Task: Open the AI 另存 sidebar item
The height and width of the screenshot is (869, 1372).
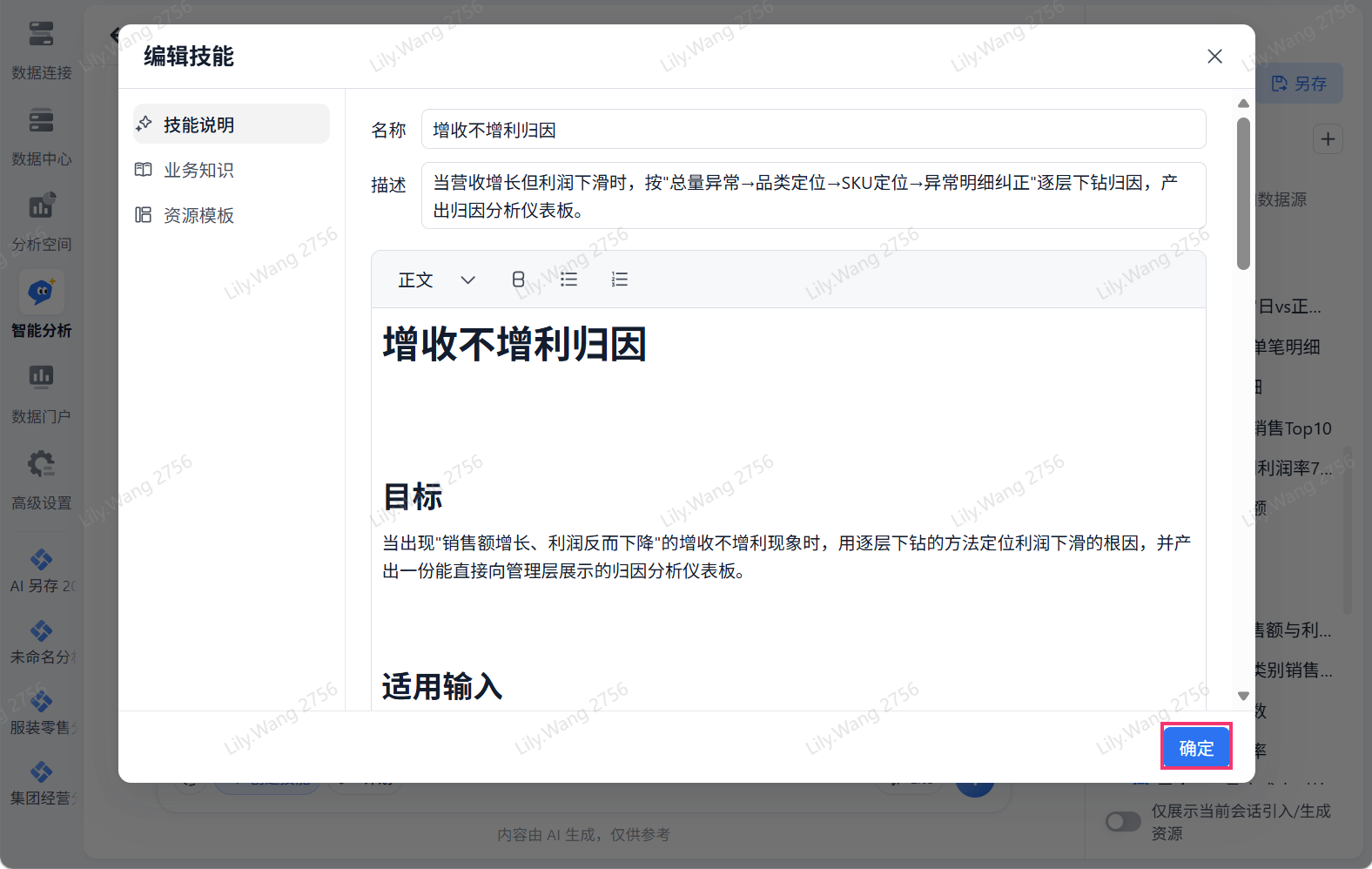Action: (41, 571)
